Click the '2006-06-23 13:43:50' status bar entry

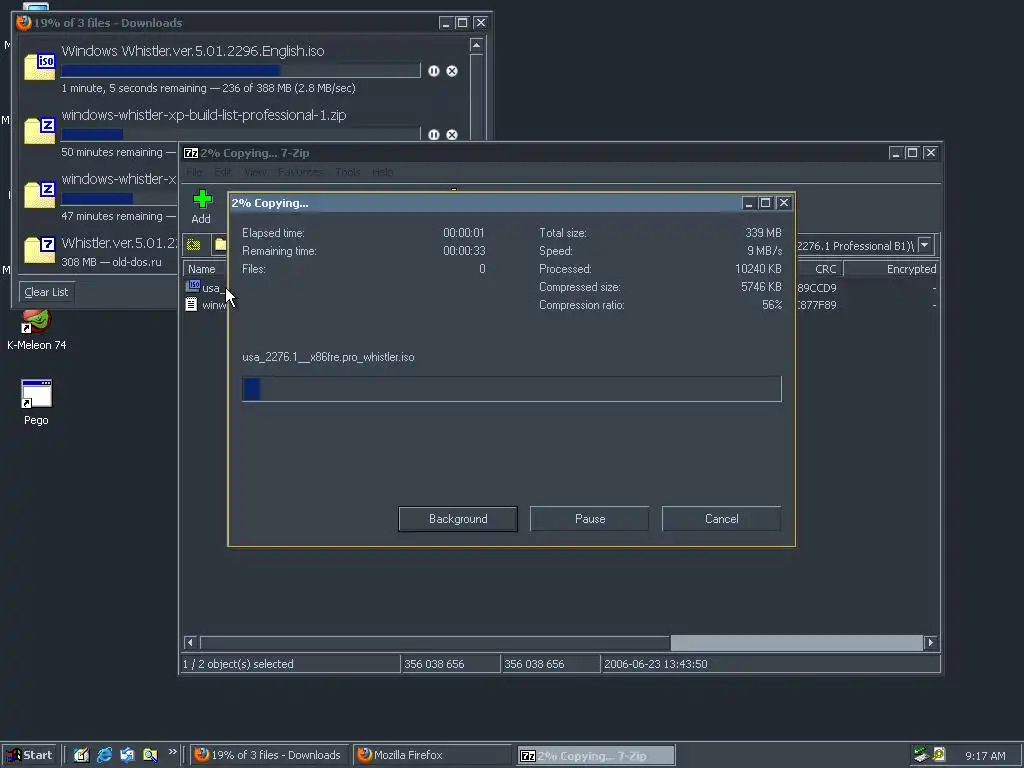(656, 664)
